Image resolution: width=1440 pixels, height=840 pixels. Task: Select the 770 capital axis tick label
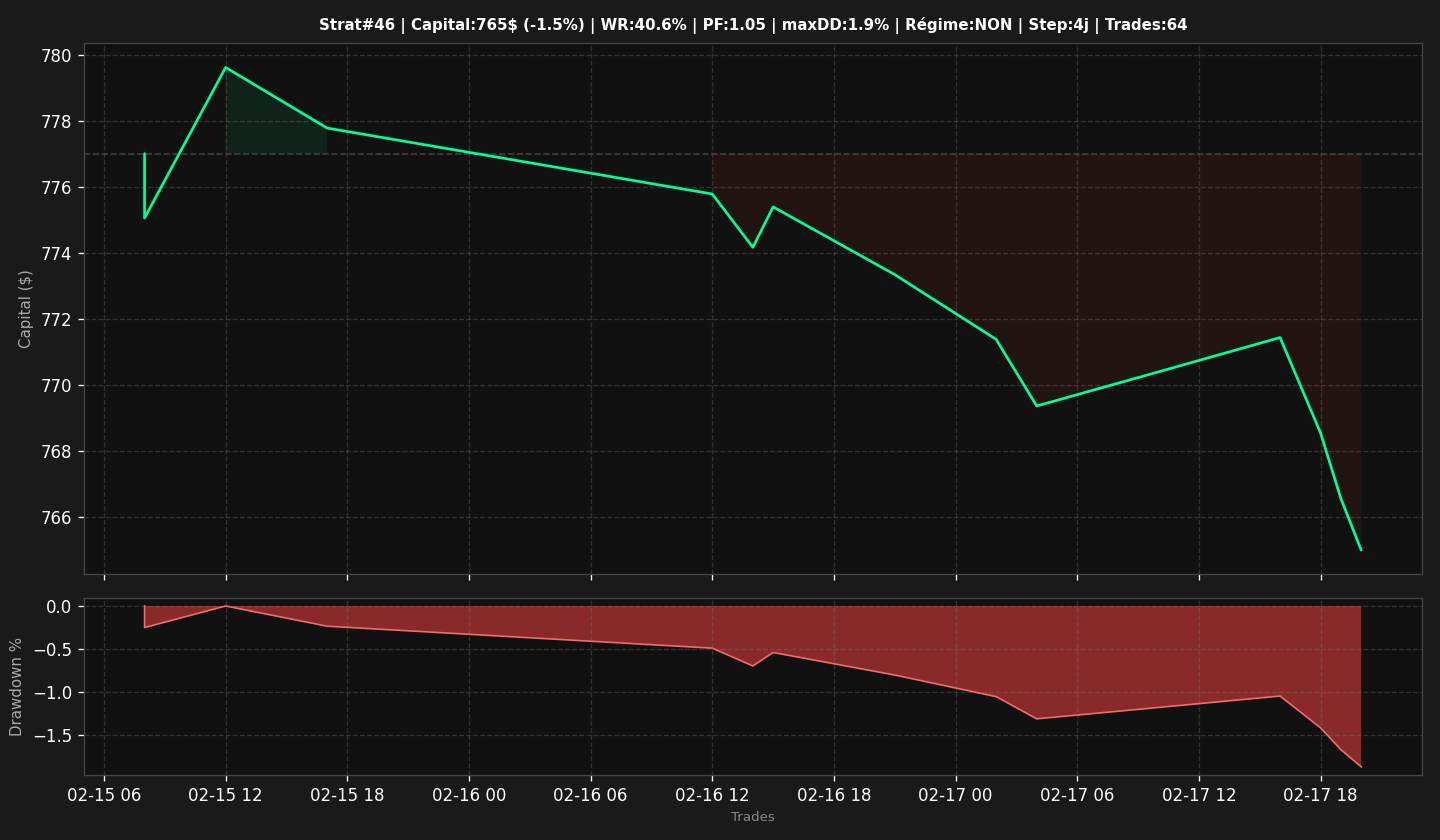click(x=57, y=386)
